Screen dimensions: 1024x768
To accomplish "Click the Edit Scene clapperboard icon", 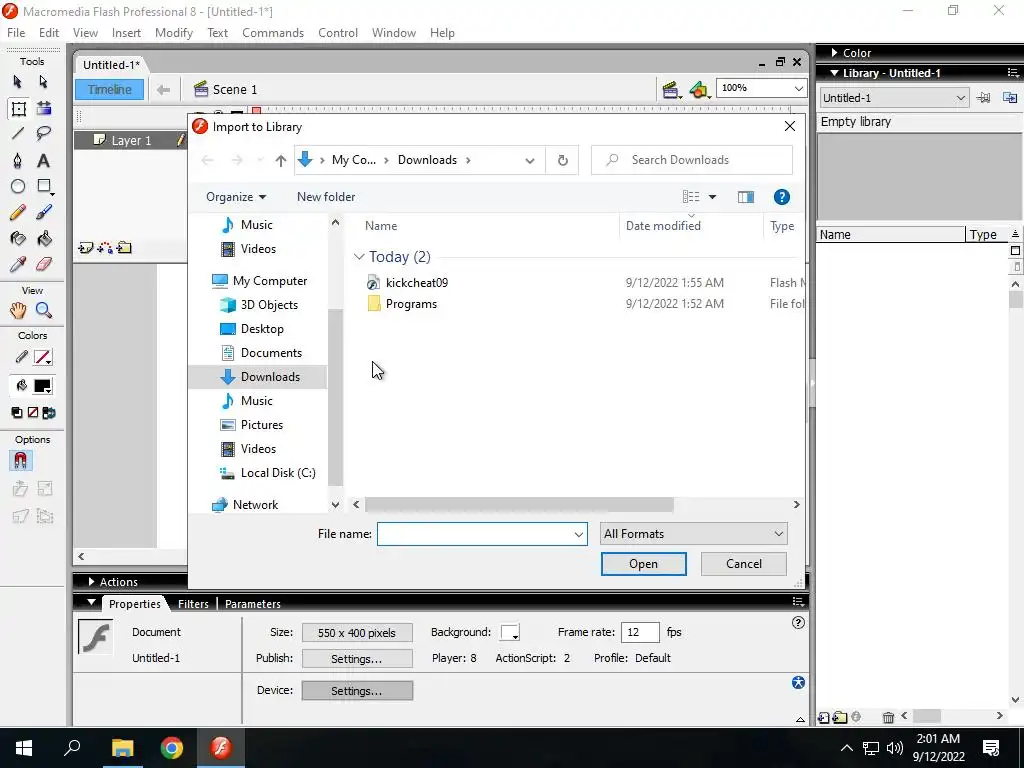I will (x=671, y=89).
